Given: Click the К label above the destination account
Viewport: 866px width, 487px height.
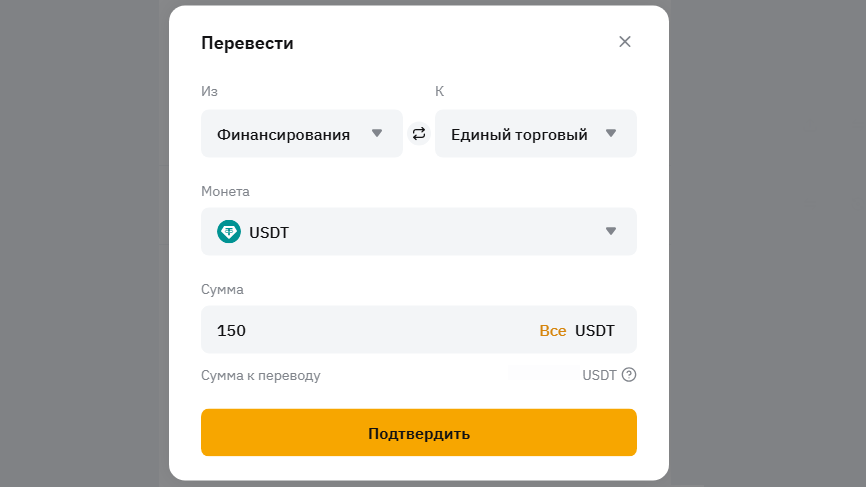Looking at the screenshot, I should pos(439,91).
